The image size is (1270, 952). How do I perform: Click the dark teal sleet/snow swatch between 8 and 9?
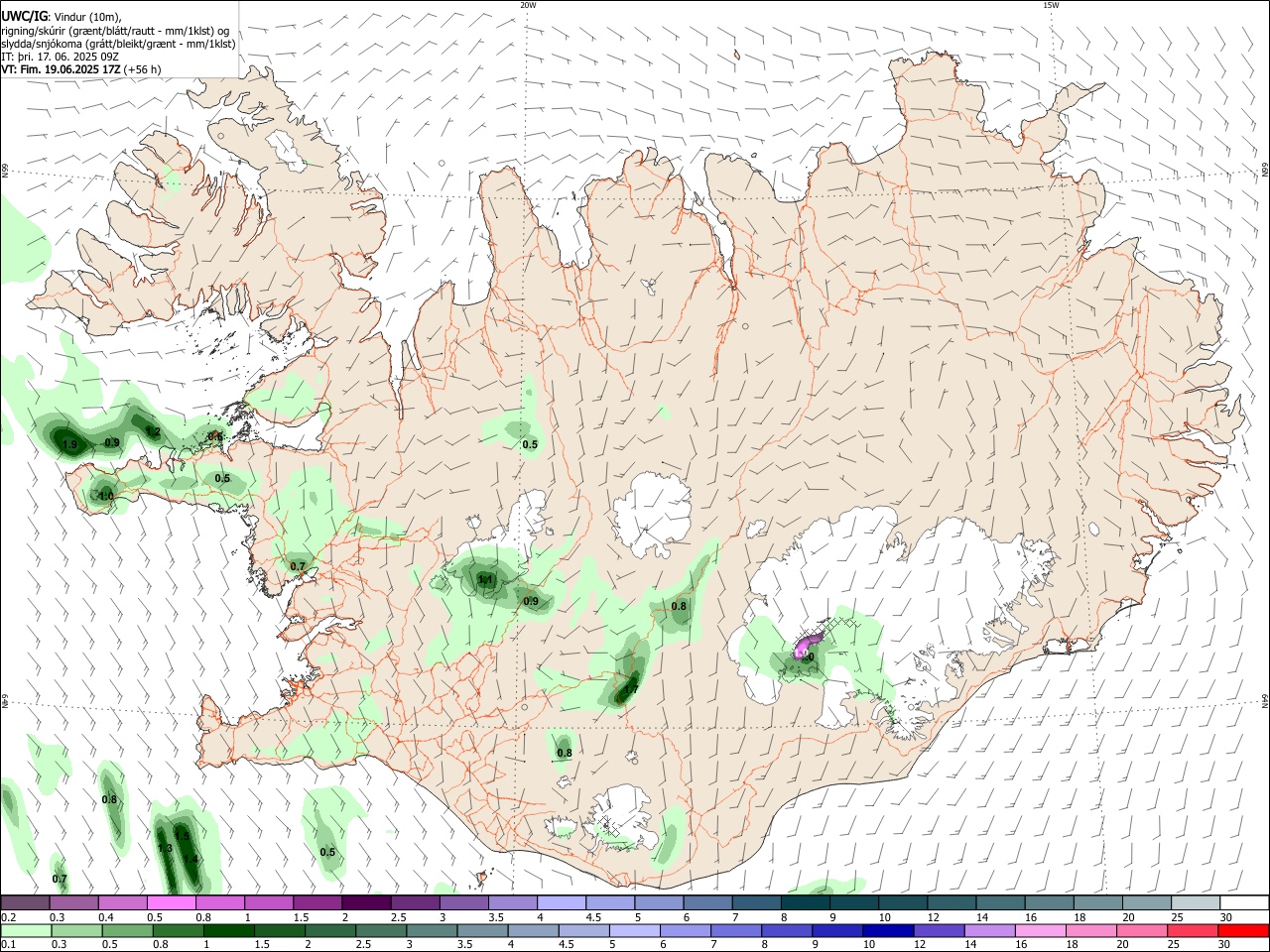tap(806, 902)
